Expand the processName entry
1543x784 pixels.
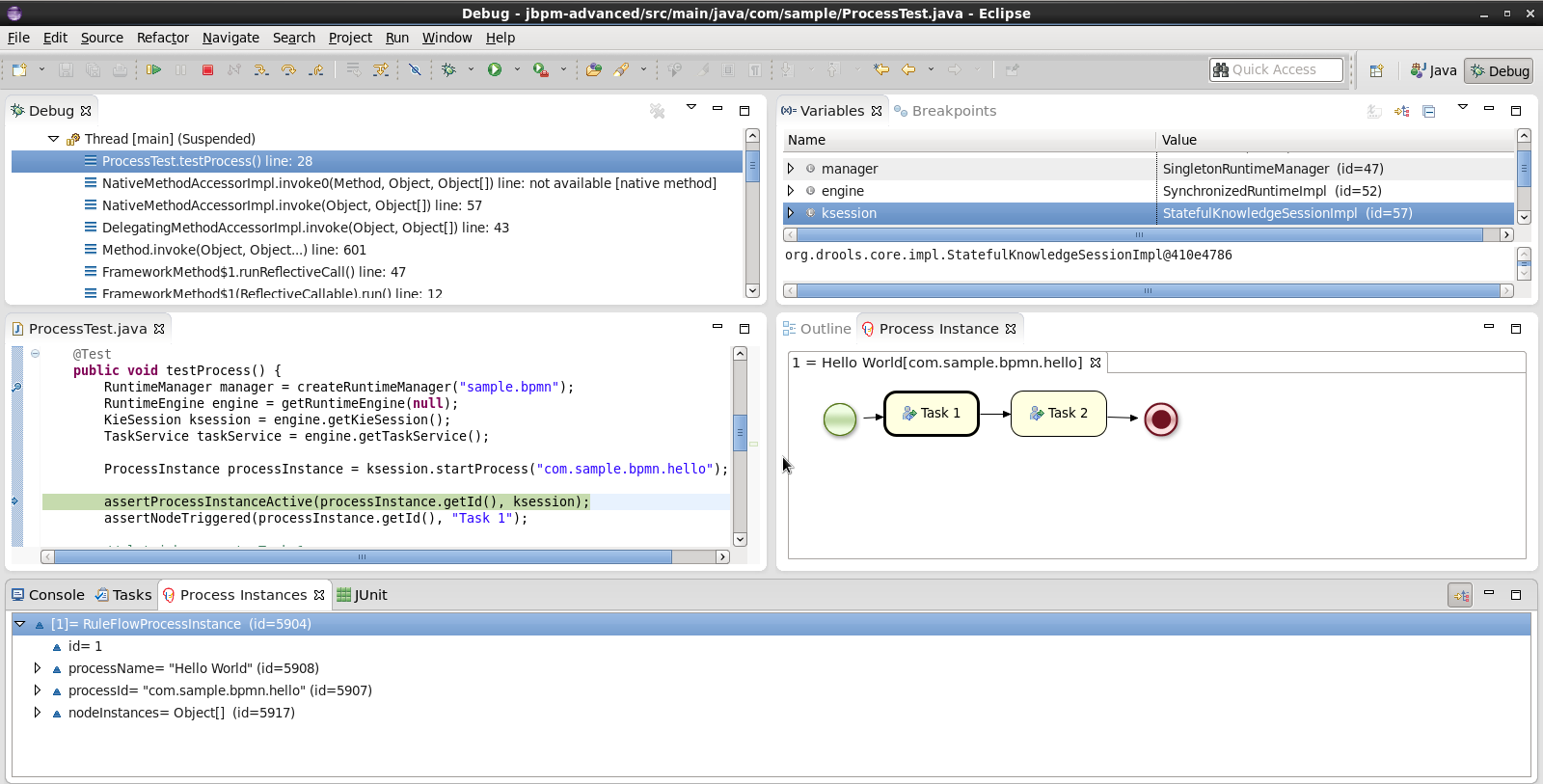(x=37, y=668)
